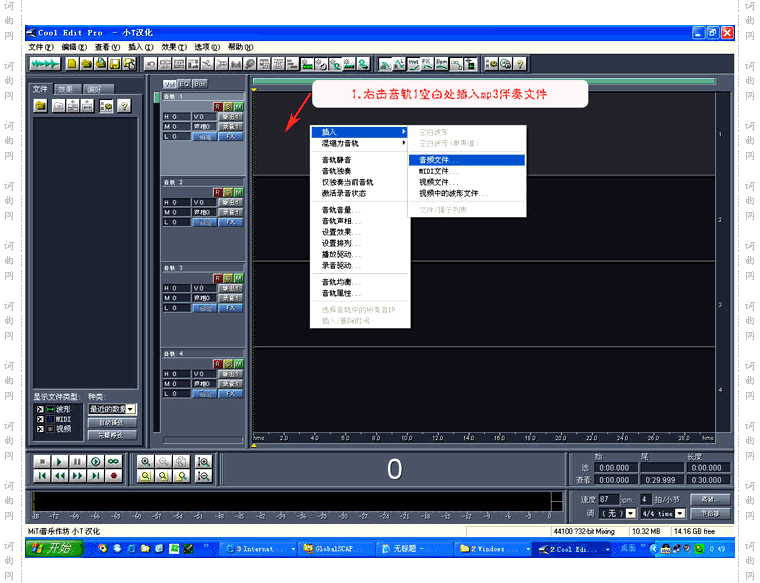Screen dimensions: 760x583
Task: Select 视频文件 in the insert submenu
Action: pos(467,182)
